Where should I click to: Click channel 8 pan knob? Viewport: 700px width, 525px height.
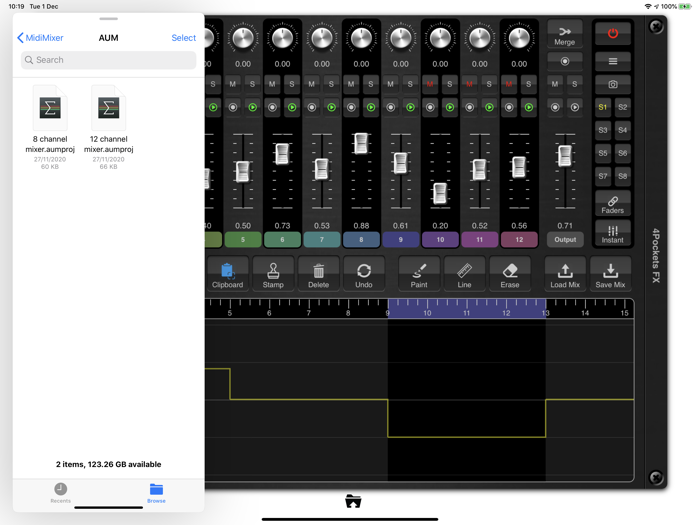click(x=361, y=38)
